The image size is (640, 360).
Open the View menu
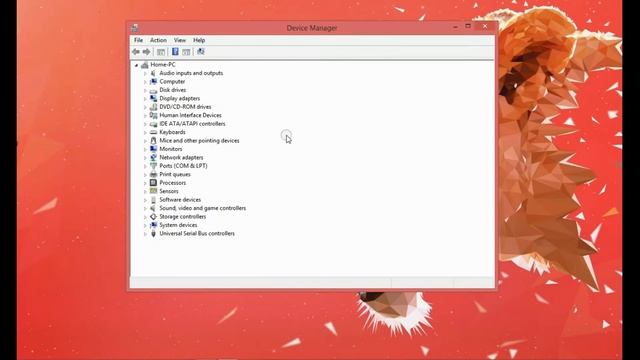pos(180,40)
